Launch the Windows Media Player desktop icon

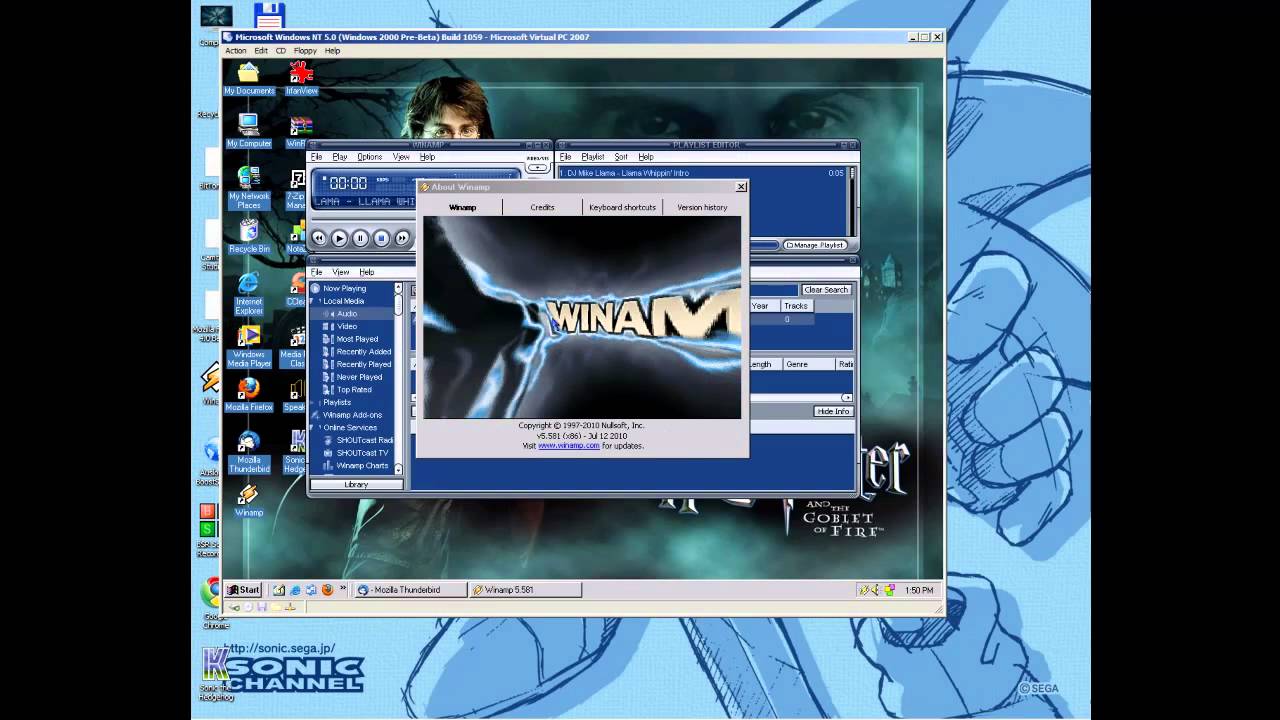pyautogui.click(x=249, y=346)
